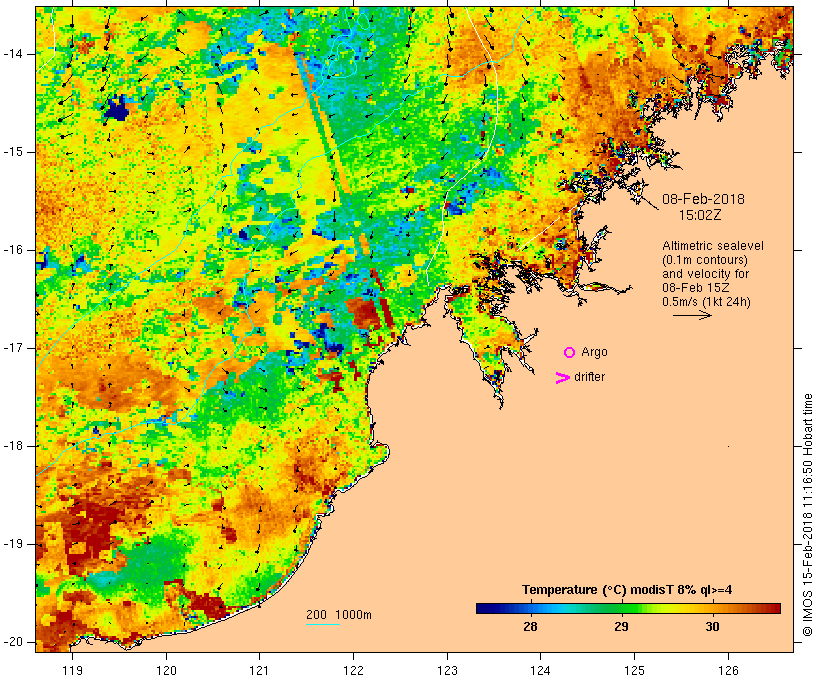Click the magenta Argo circle symbol
820x680 pixels.
point(570,353)
